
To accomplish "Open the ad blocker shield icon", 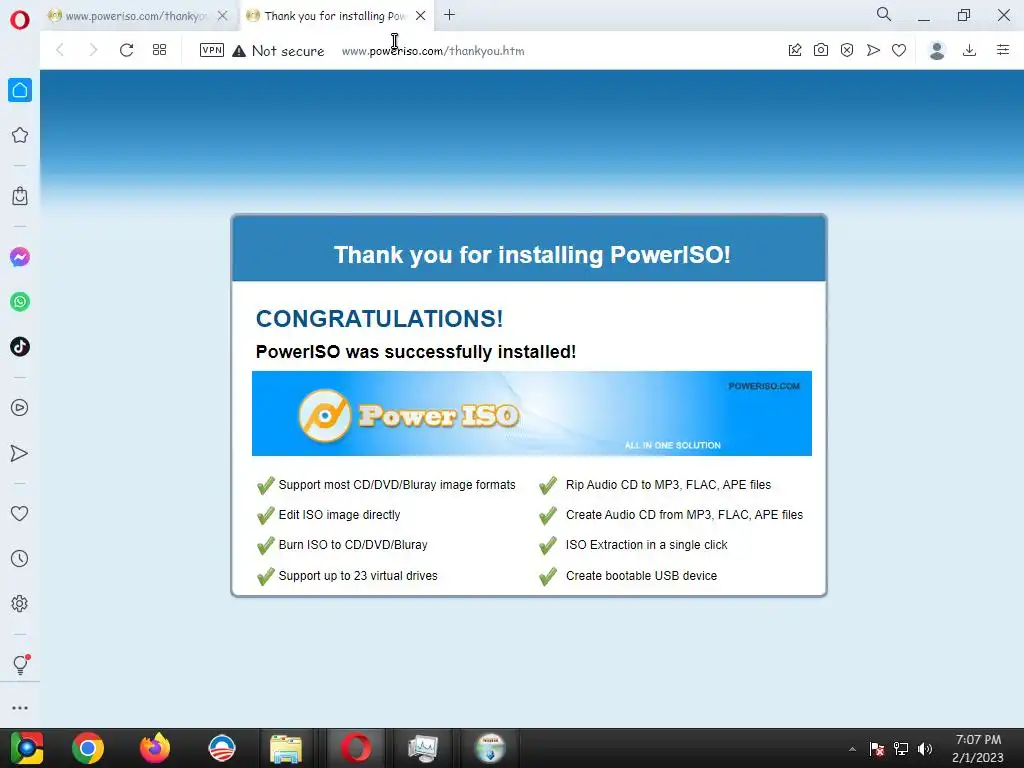I will point(847,50).
